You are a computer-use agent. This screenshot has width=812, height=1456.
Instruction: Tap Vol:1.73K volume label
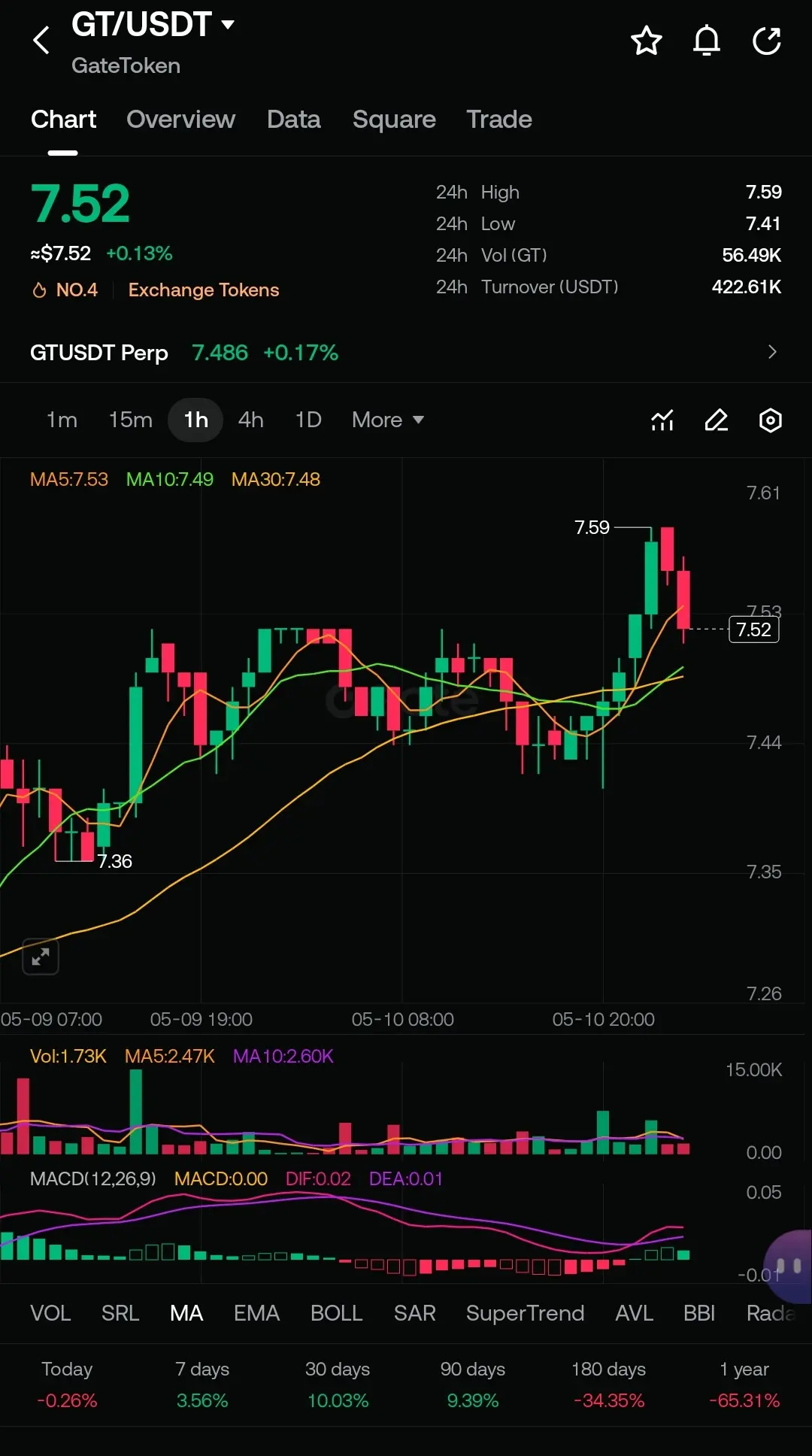pyautogui.click(x=68, y=1056)
